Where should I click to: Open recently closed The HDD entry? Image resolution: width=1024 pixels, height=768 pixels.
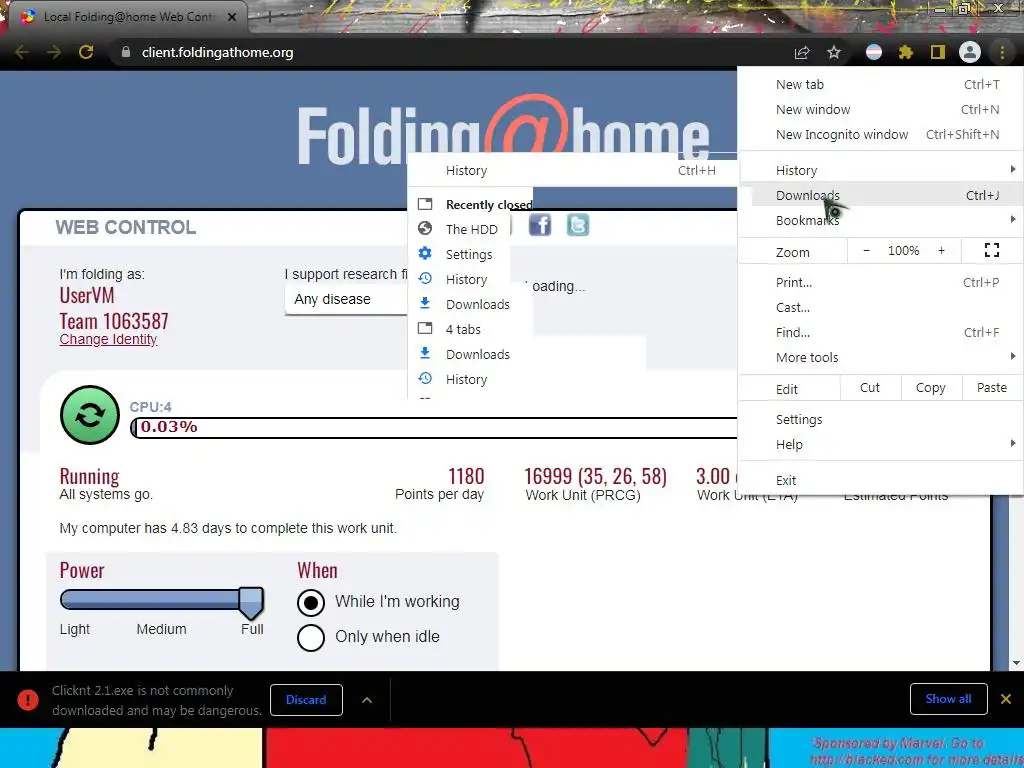470,229
